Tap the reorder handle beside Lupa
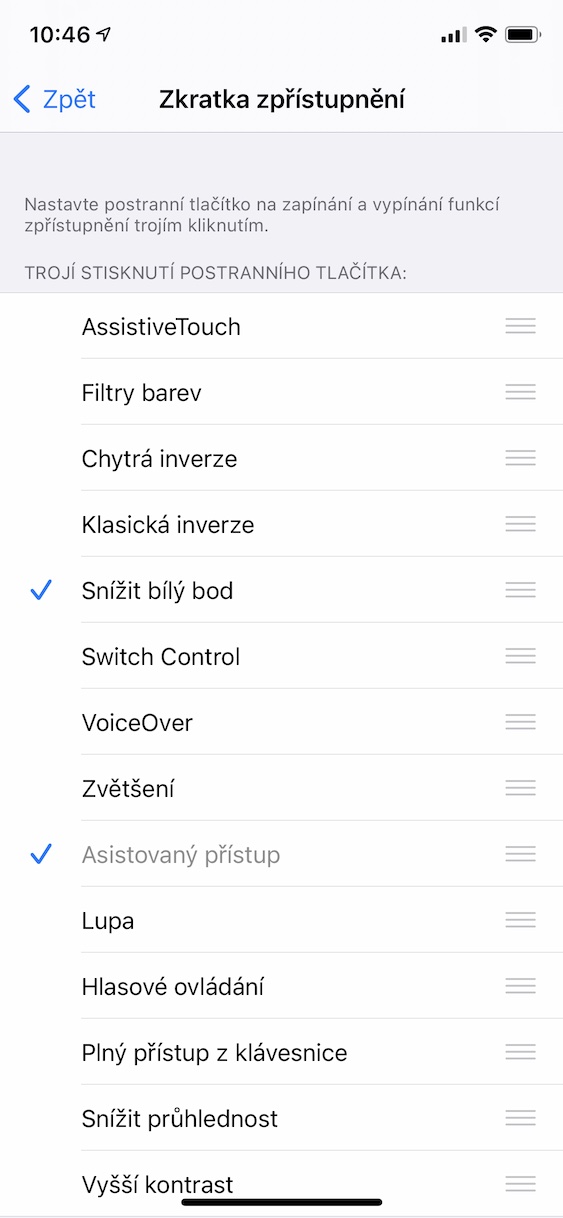563x1218 pixels. [x=520, y=920]
